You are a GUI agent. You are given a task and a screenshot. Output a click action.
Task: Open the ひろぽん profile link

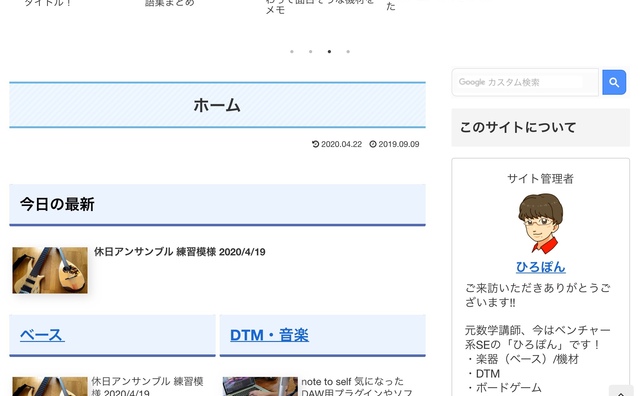[x=540, y=267]
